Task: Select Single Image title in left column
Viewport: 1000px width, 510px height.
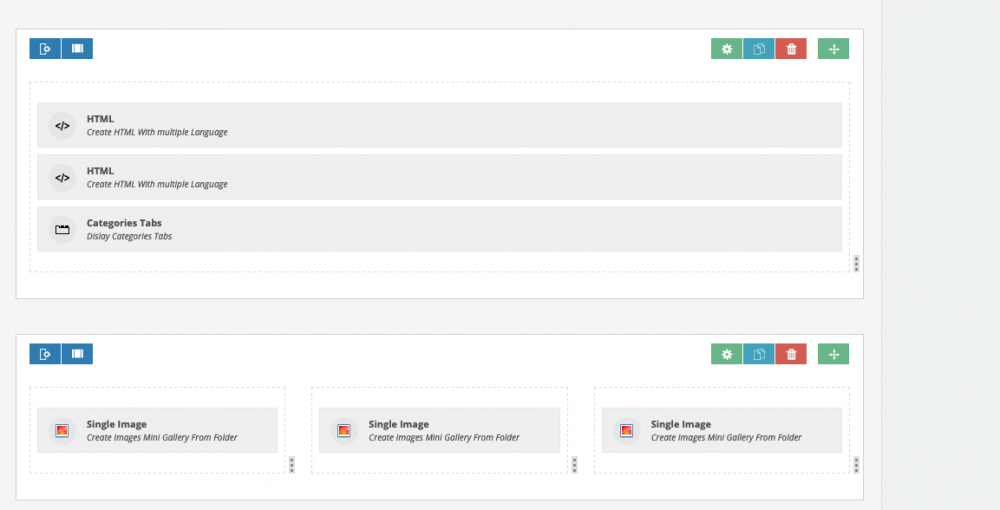Action: [x=117, y=424]
